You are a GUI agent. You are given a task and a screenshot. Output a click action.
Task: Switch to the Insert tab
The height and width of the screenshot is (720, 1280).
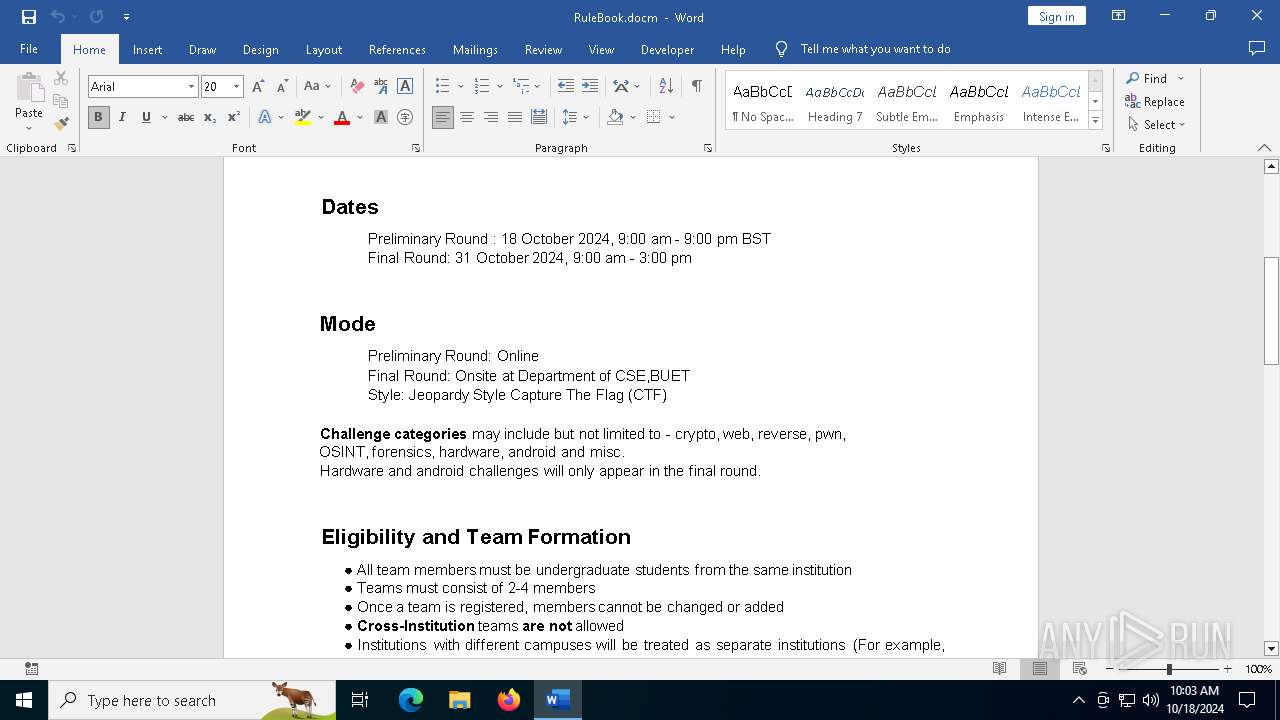(147, 49)
